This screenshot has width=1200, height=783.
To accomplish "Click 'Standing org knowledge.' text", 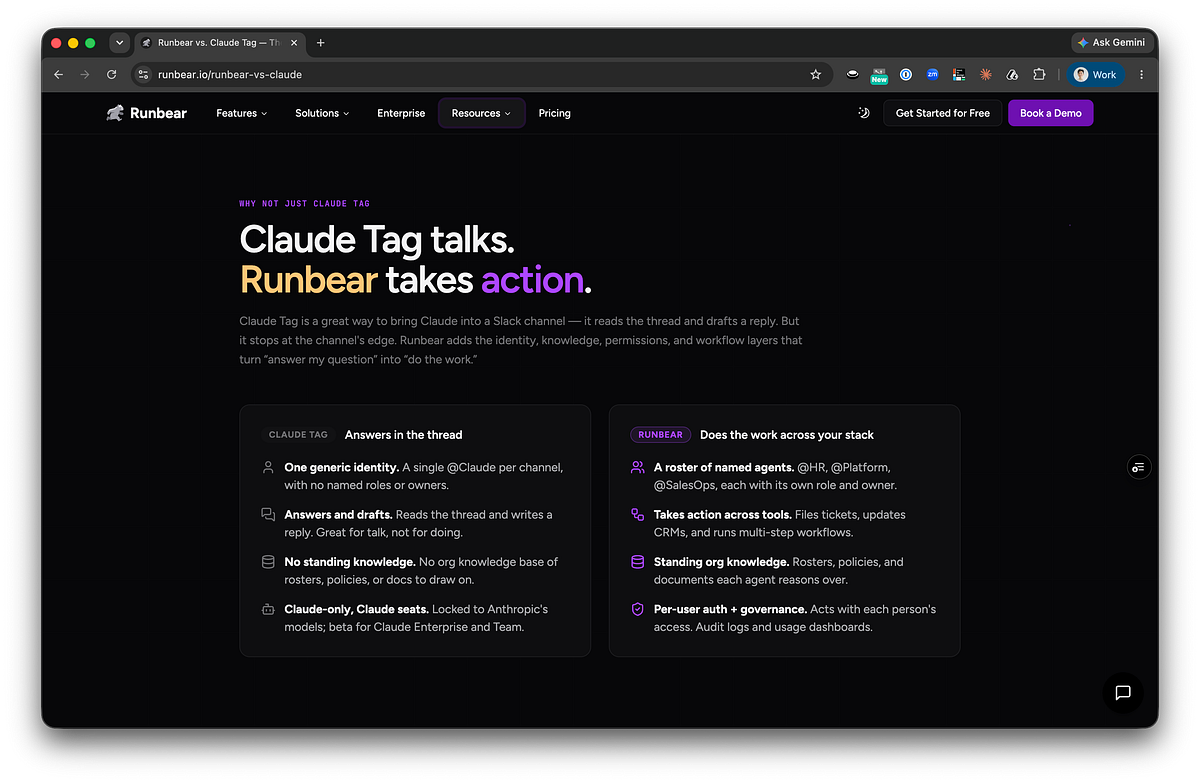I will tap(721, 562).
